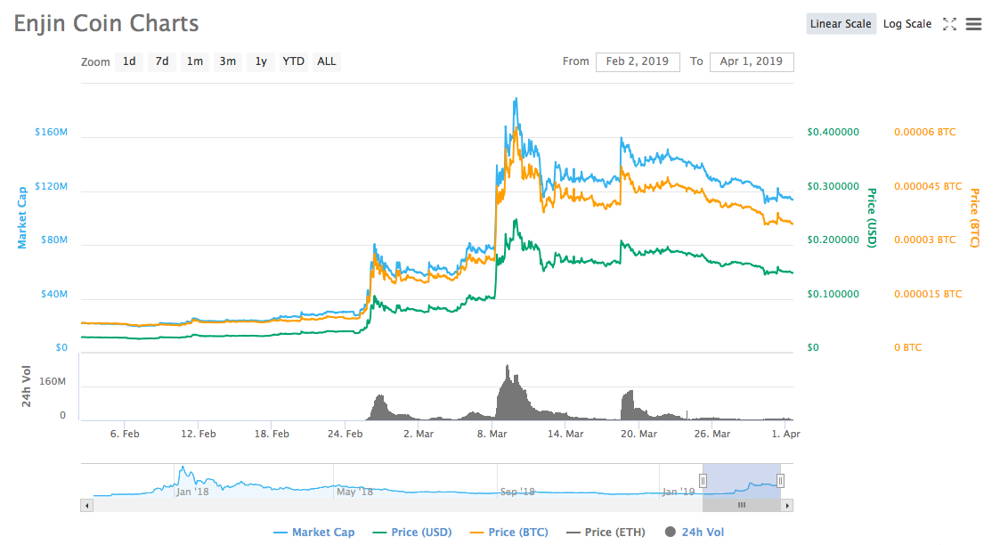This screenshot has height=545, width=1000.
Task: Grab the left navigator range handle
Action: 703,481
